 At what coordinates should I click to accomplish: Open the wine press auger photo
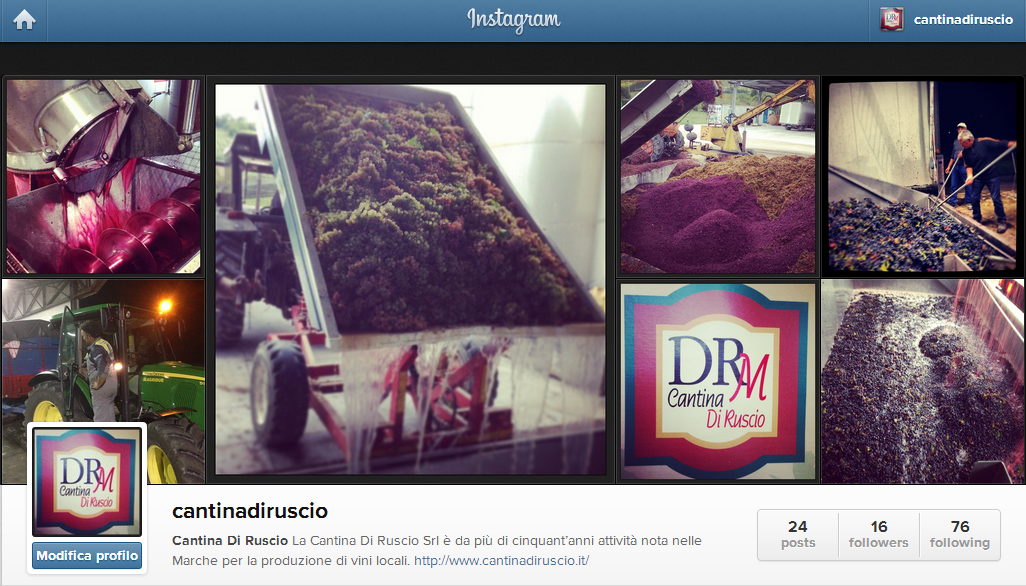[x=103, y=177]
